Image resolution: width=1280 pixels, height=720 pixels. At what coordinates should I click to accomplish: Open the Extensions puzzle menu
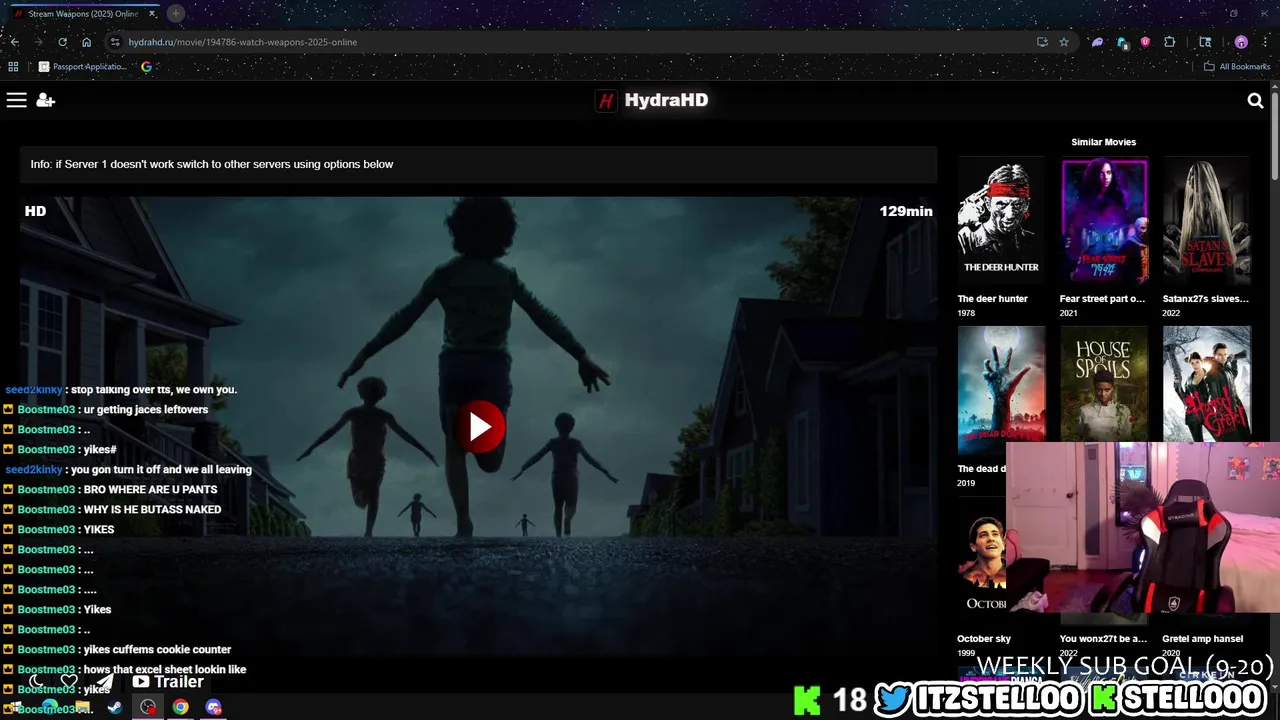(1170, 42)
